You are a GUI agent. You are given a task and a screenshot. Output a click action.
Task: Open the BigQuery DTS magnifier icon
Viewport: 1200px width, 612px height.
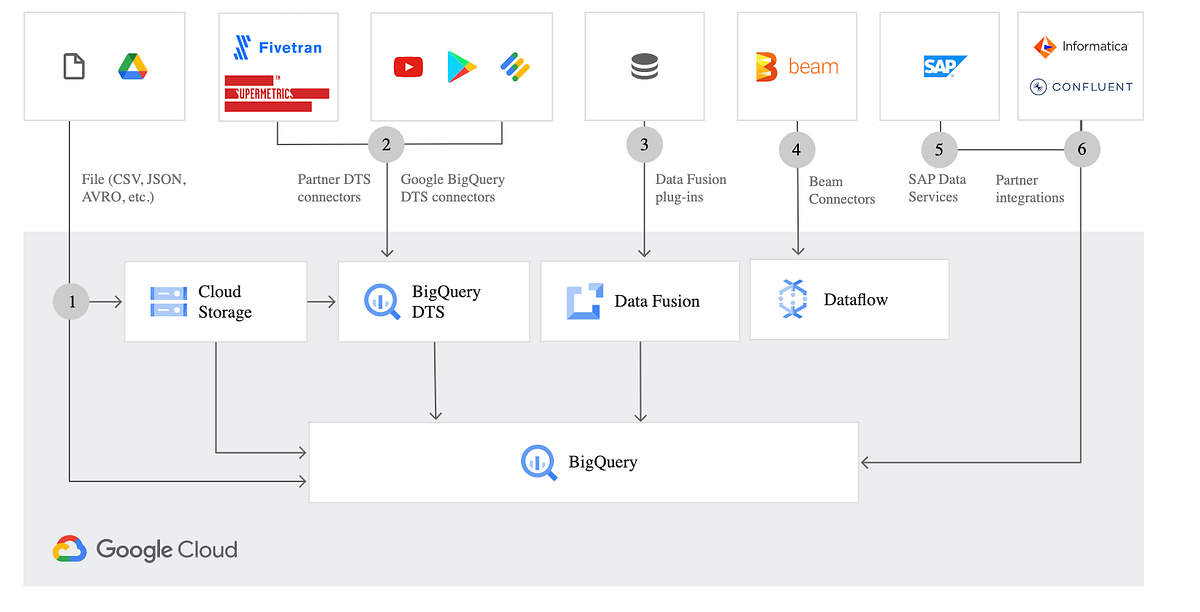[x=382, y=300]
